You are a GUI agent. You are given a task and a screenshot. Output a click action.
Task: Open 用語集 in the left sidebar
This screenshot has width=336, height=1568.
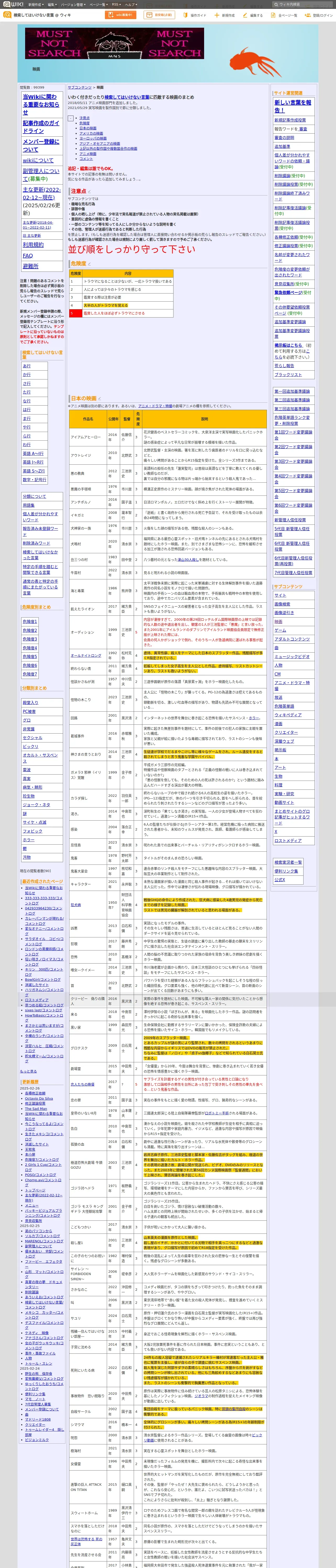[x=29, y=505]
